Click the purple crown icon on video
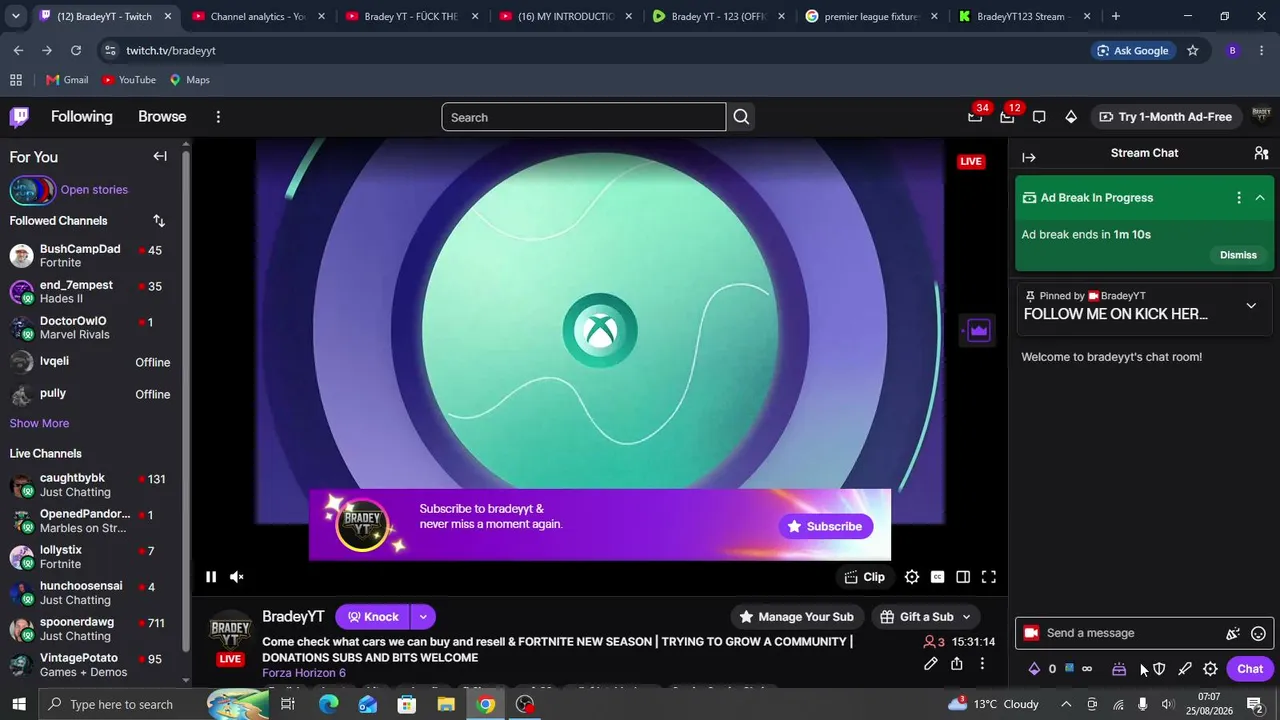The height and width of the screenshot is (720, 1280). tap(978, 331)
